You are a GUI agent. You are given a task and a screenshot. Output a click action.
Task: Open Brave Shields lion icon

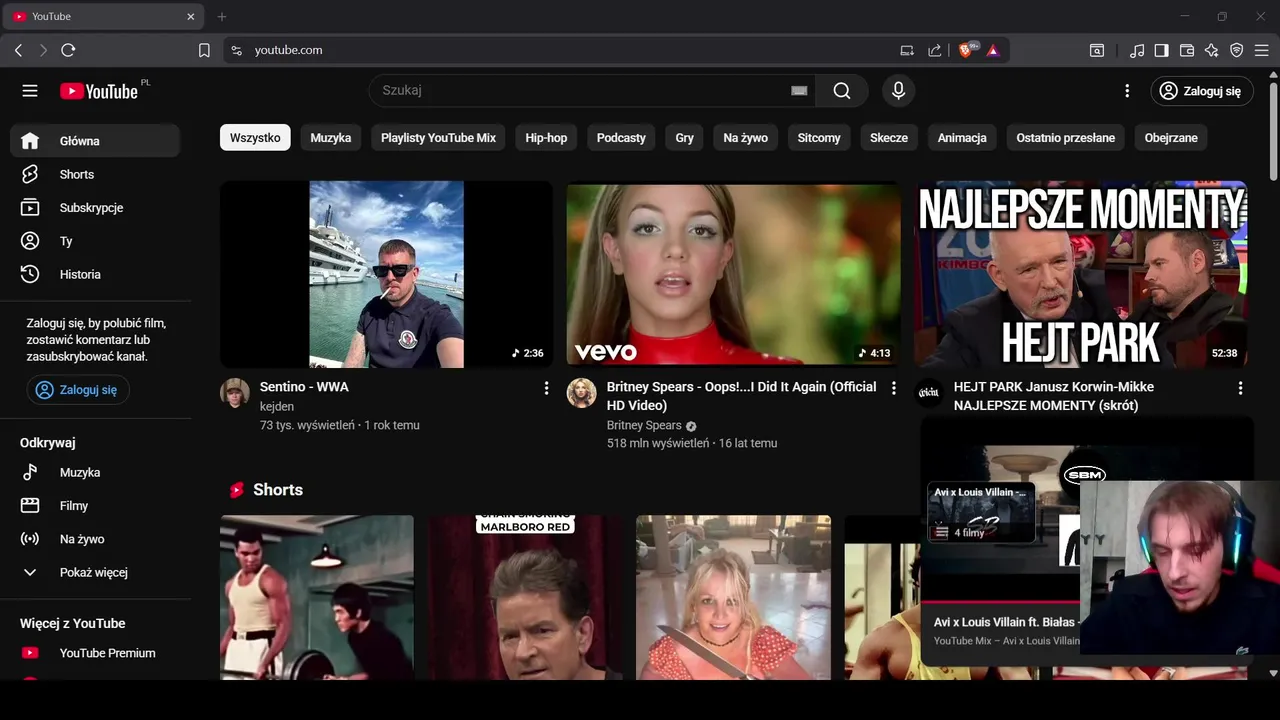[968, 50]
